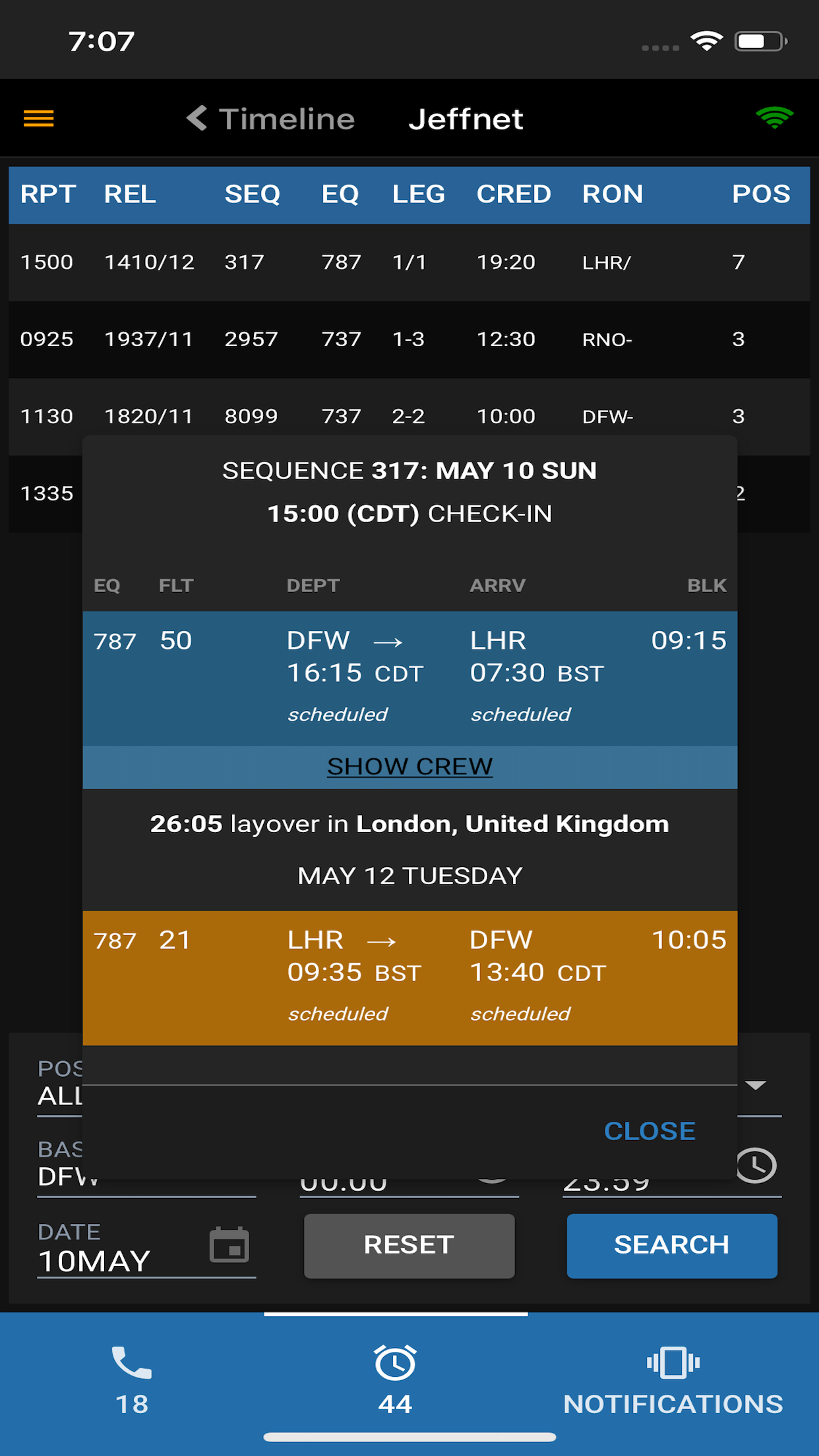This screenshot has width=819, height=1456.
Task: Open sequence 317 row in table
Action: tap(409, 262)
